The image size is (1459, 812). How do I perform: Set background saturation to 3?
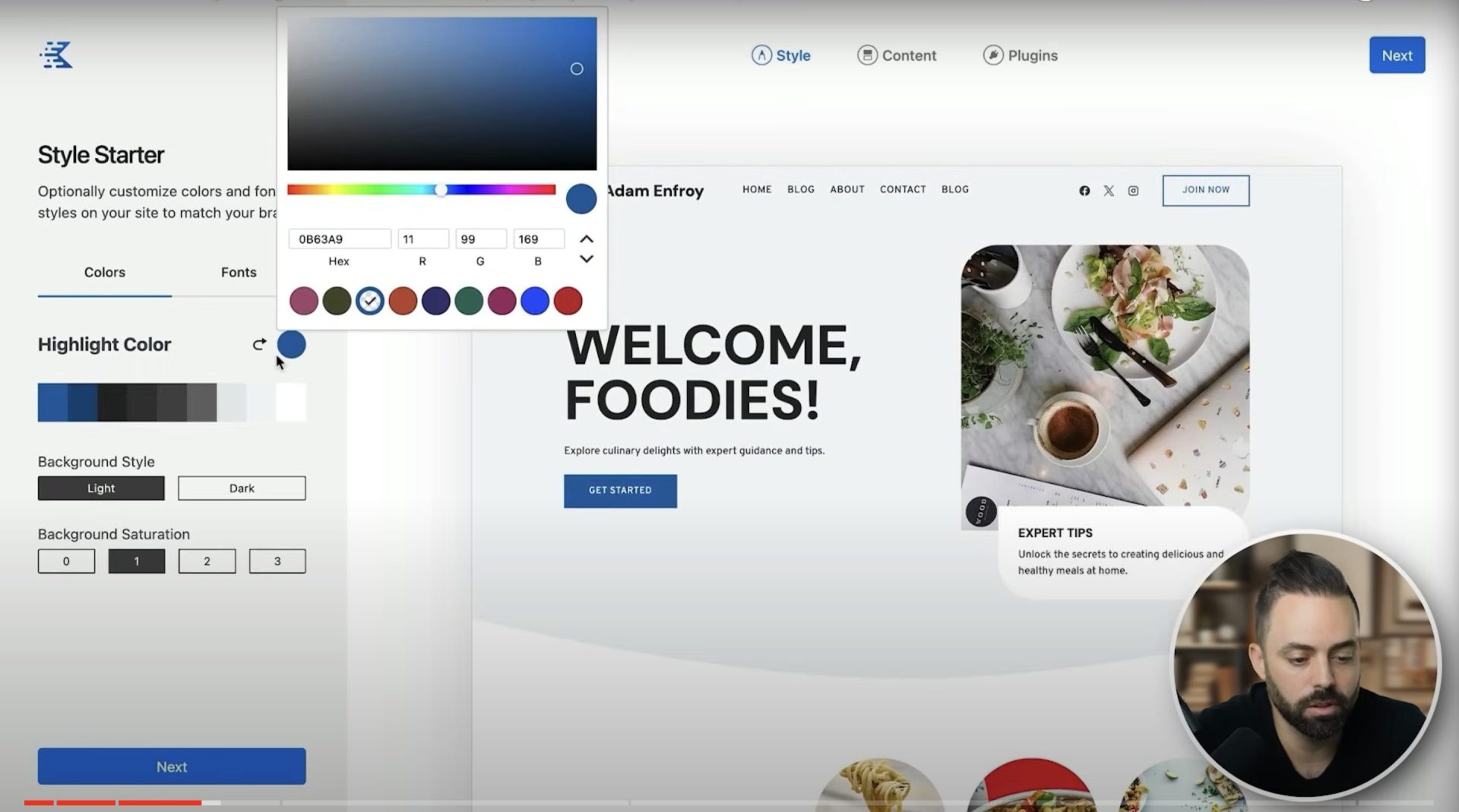click(x=277, y=561)
